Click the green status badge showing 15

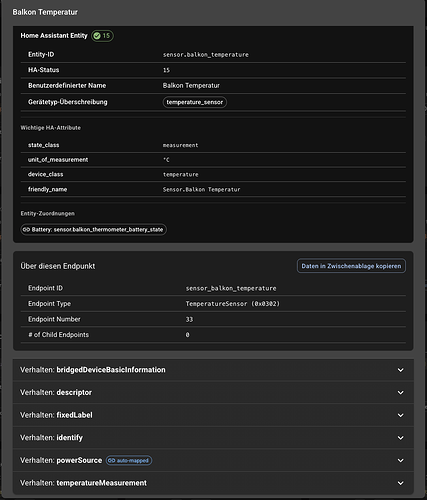102,36
